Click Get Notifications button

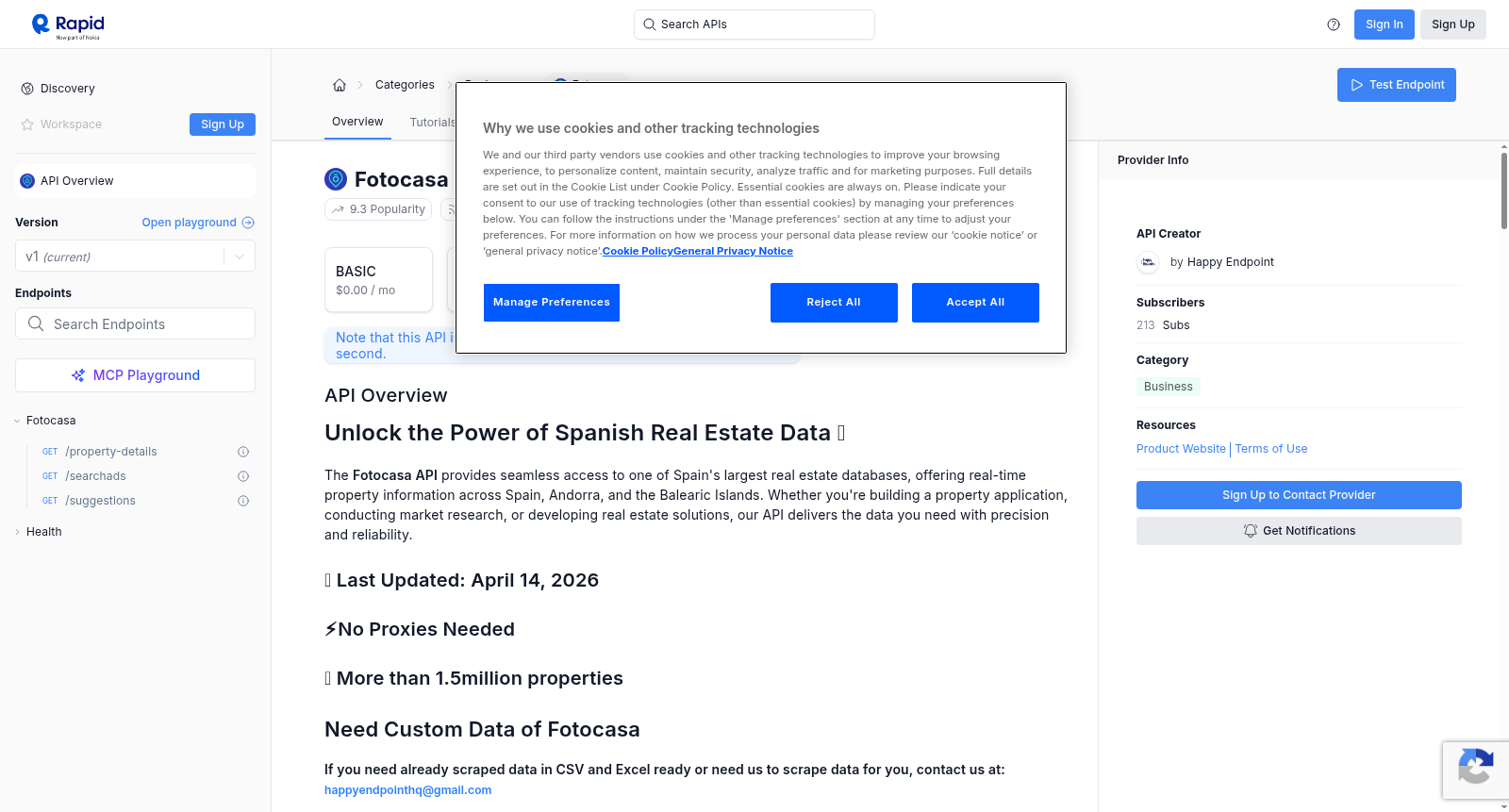(x=1299, y=531)
